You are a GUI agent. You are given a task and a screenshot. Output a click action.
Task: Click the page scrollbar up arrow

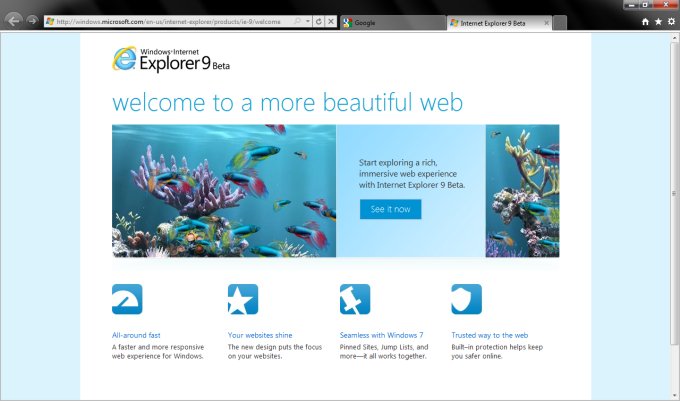pos(674,38)
